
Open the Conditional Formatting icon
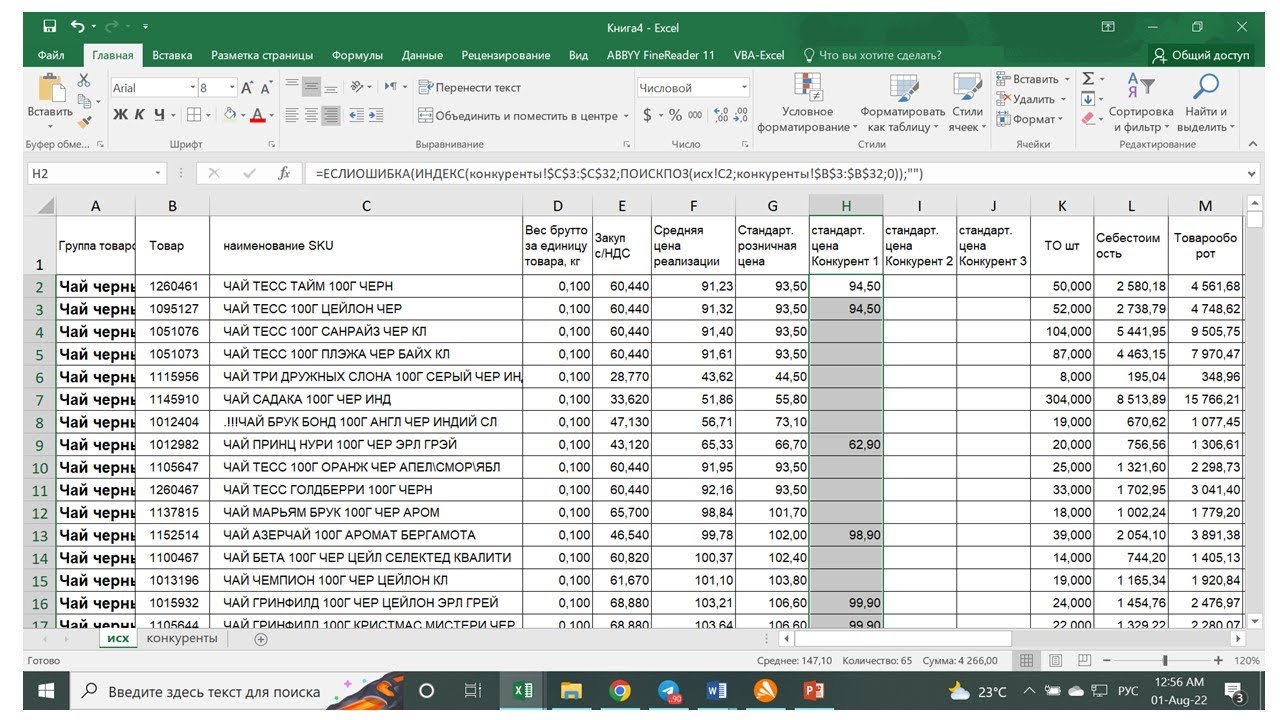pyautogui.click(x=807, y=88)
